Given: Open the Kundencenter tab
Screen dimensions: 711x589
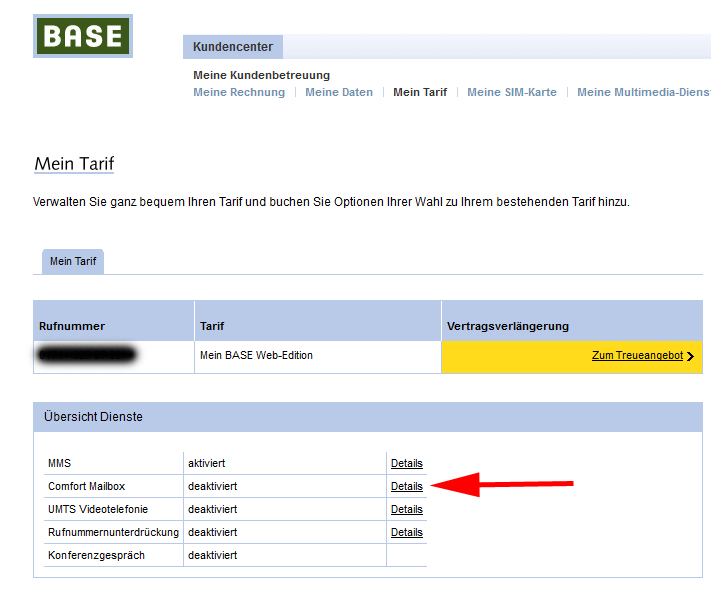Looking at the screenshot, I should [x=233, y=47].
